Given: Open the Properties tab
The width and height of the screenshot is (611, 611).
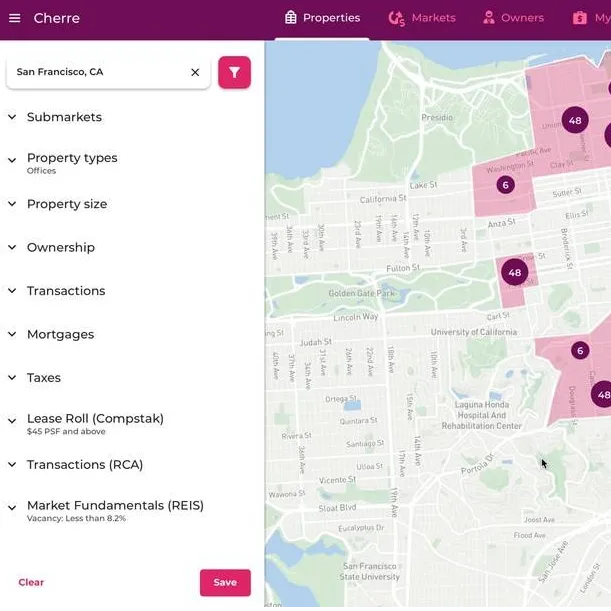Looking at the screenshot, I should coord(322,18).
